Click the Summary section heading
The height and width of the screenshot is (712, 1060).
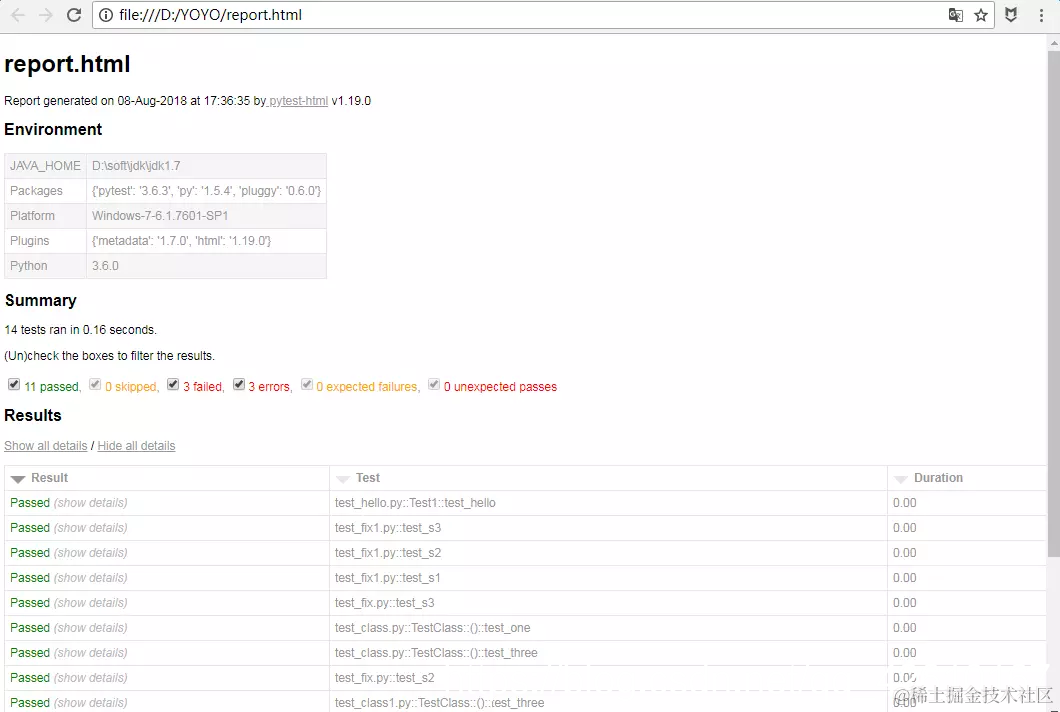point(41,300)
